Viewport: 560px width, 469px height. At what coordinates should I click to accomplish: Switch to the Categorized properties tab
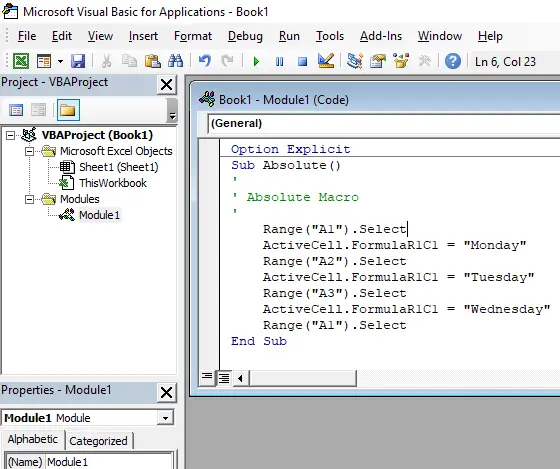[x=98, y=441]
